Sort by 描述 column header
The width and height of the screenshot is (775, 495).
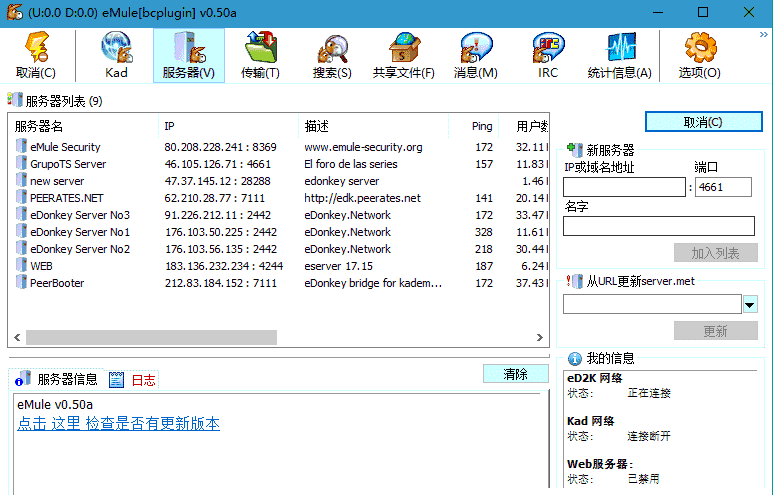pos(374,126)
